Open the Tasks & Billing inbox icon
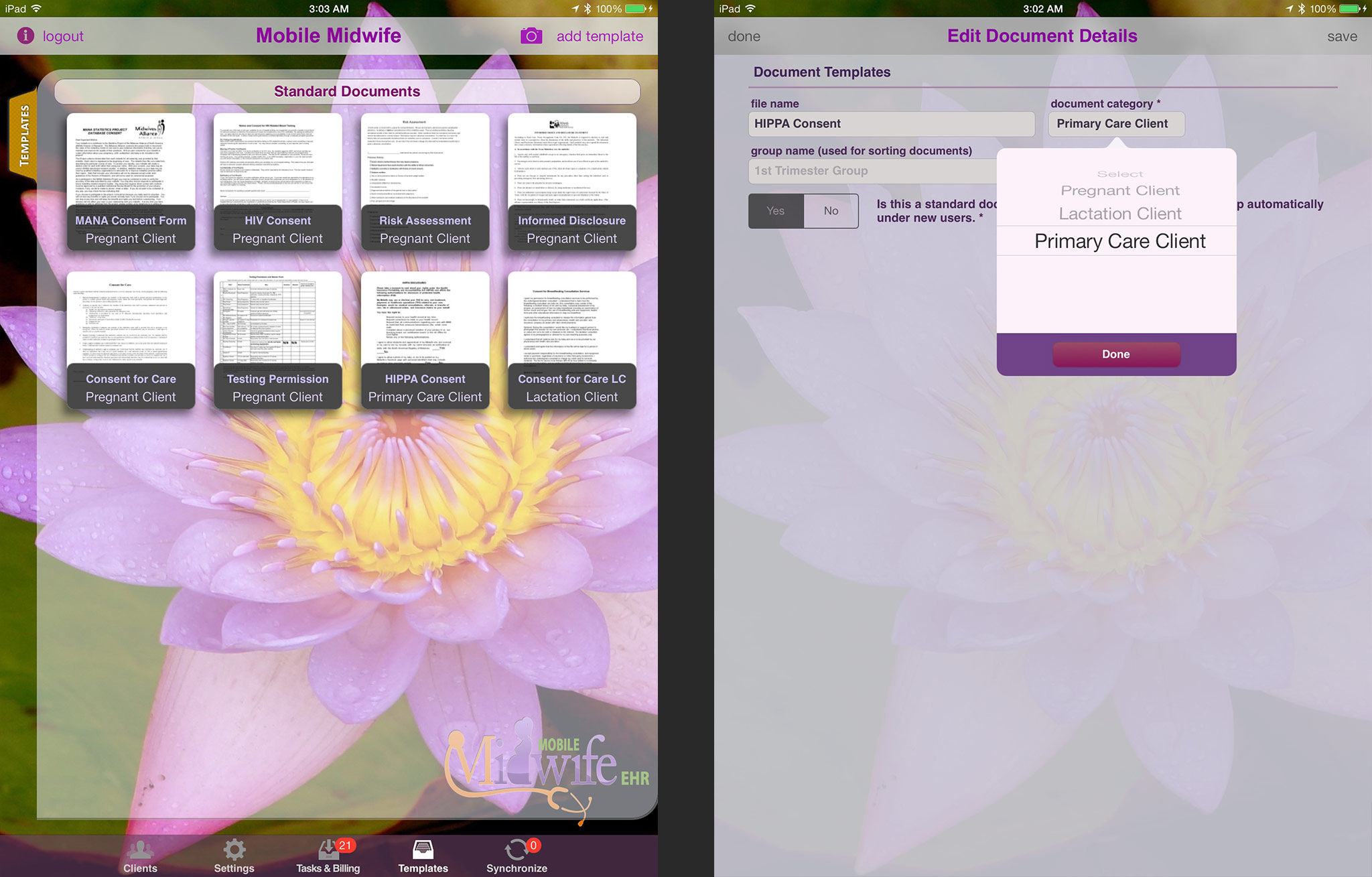The image size is (1372, 877). pyautogui.click(x=328, y=850)
